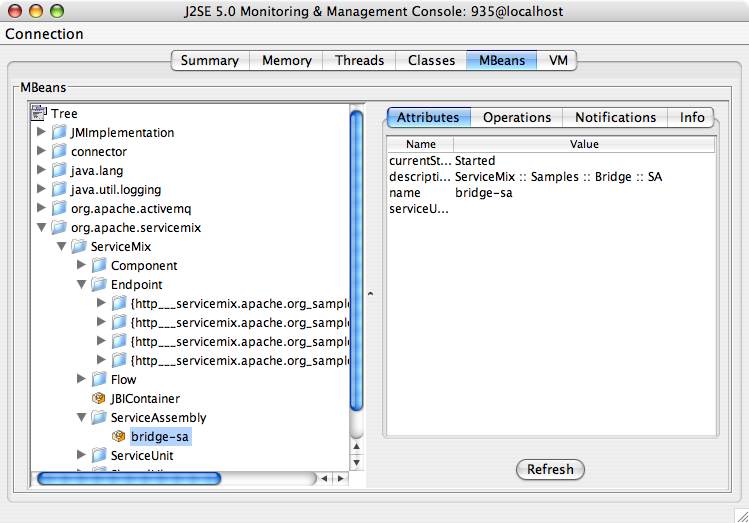Expand the Flow node

[x=82, y=378]
